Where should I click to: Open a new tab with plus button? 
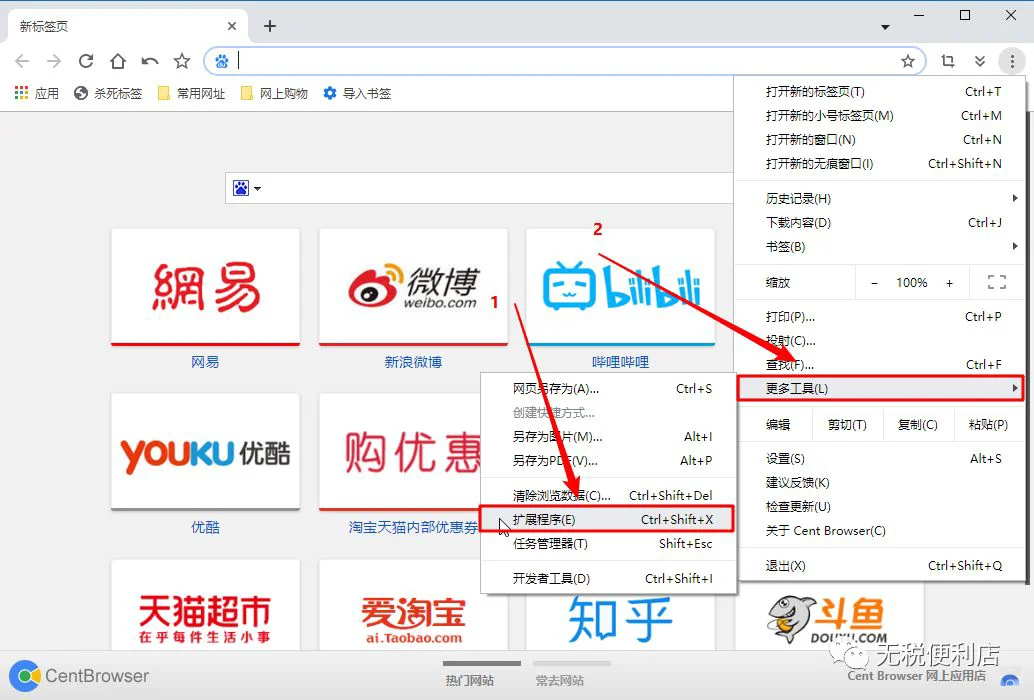[x=270, y=26]
